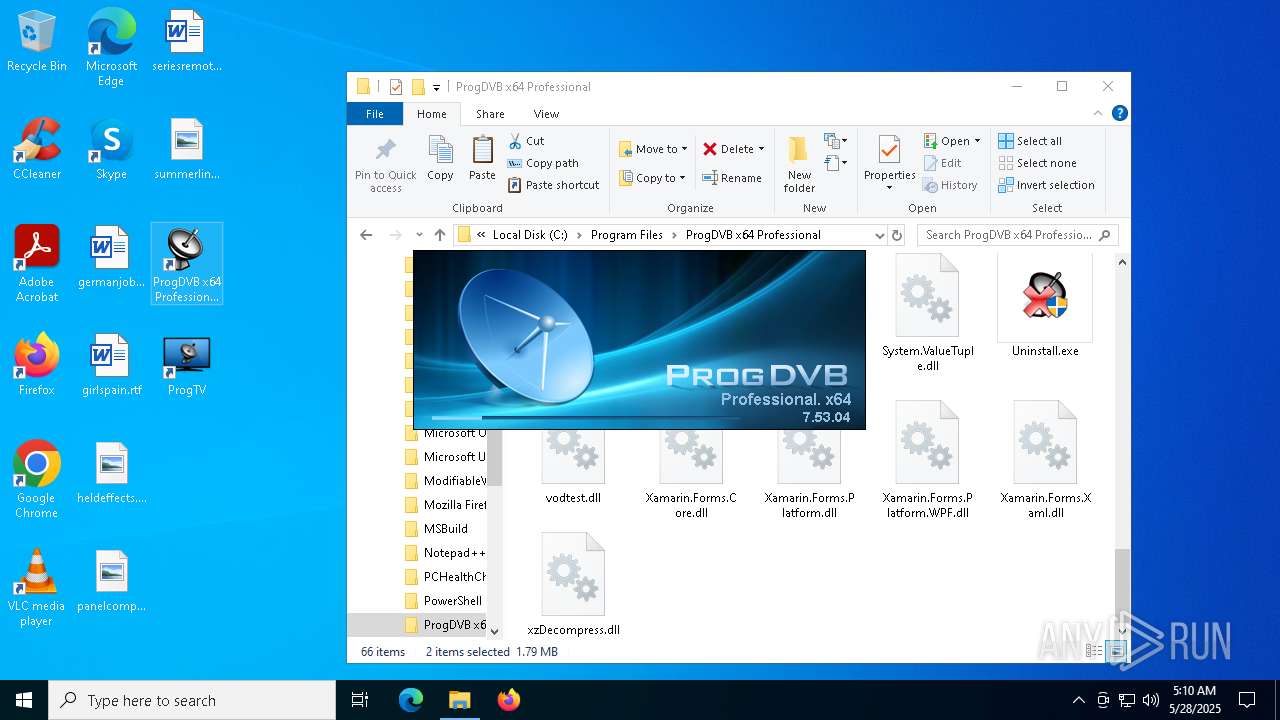Open the Move to dropdown
The width and height of the screenshot is (1280, 720).
(x=653, y=149)
